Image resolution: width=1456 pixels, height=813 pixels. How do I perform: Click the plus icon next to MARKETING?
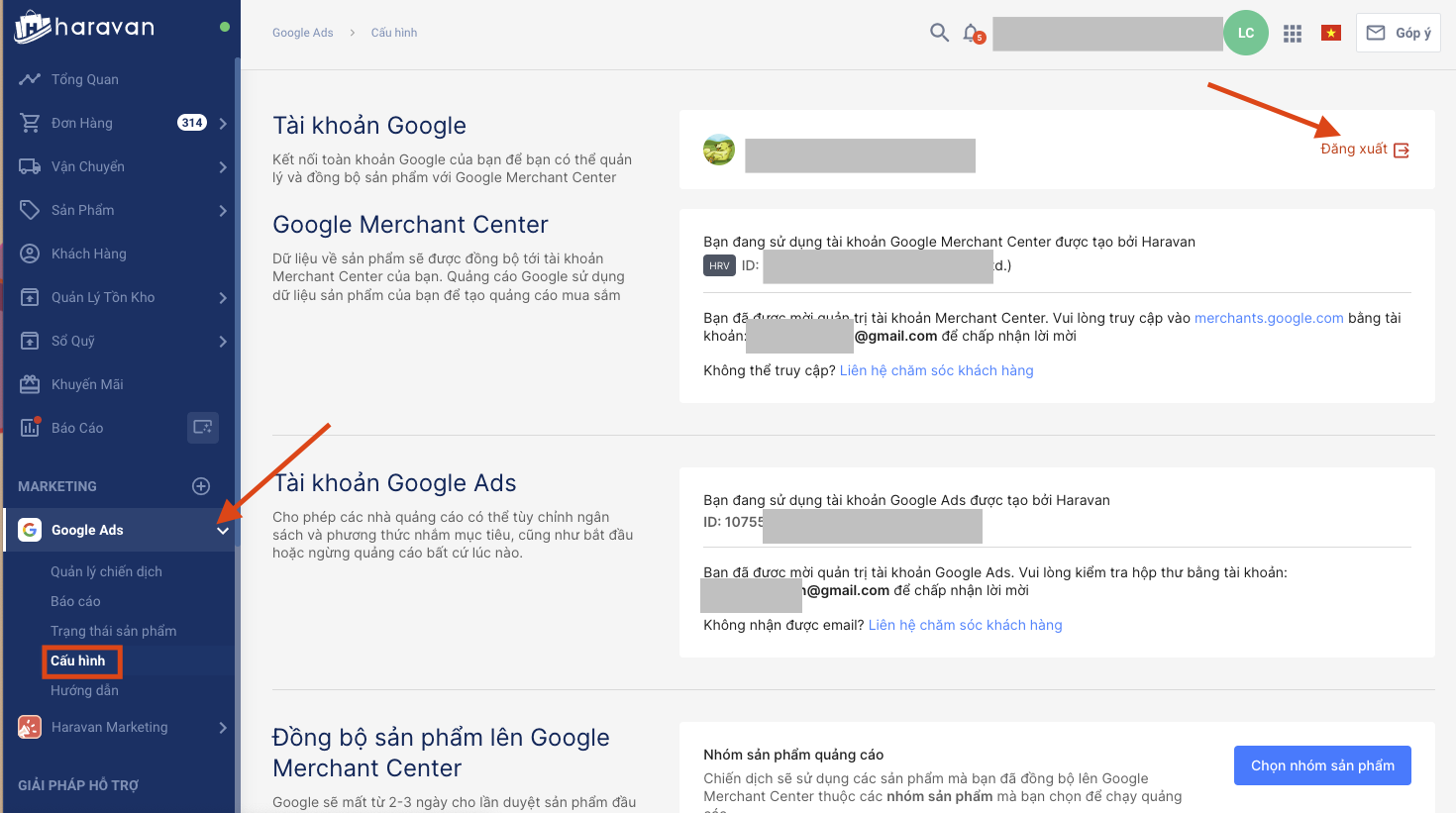click(x=201, y=486)
